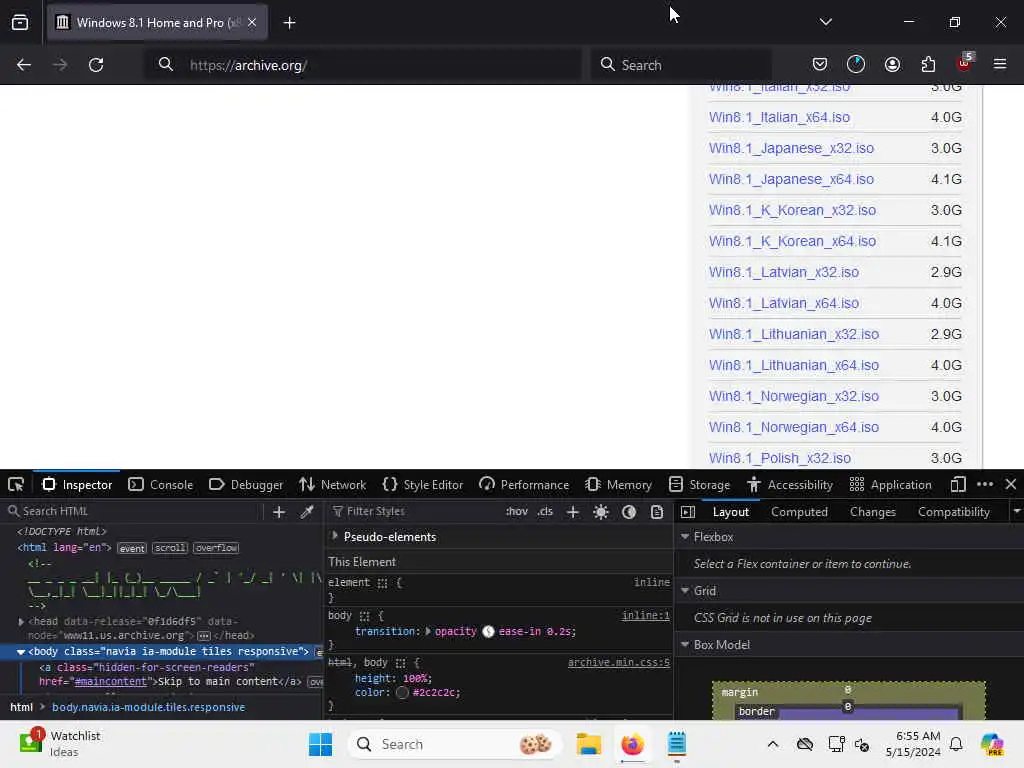Open the list all tabs dropdown
The width and height of the screenshot is (1024, 768).
point(825,22)
